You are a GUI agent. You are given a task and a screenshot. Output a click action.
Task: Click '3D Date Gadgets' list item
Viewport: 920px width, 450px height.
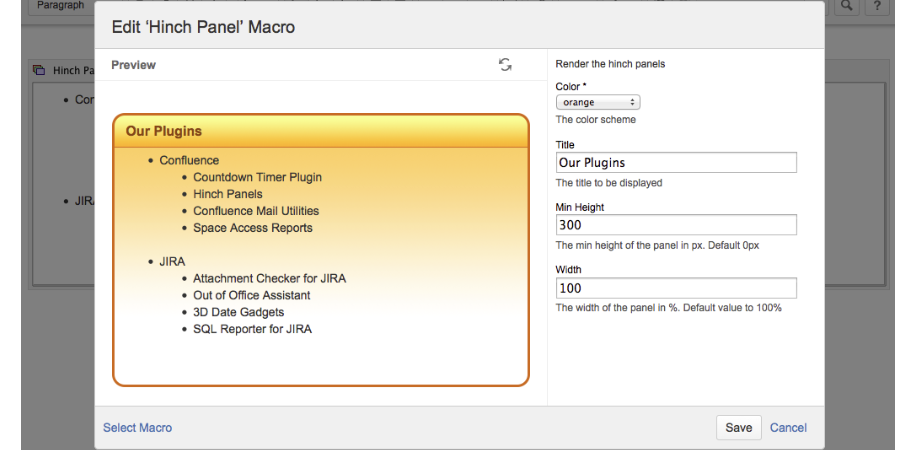(x=238, y=313)
